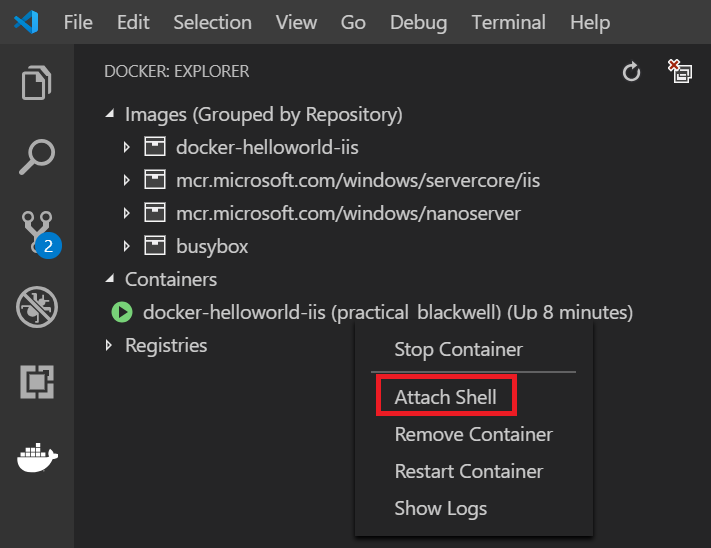Open the Terminal menu

point(509,22)
